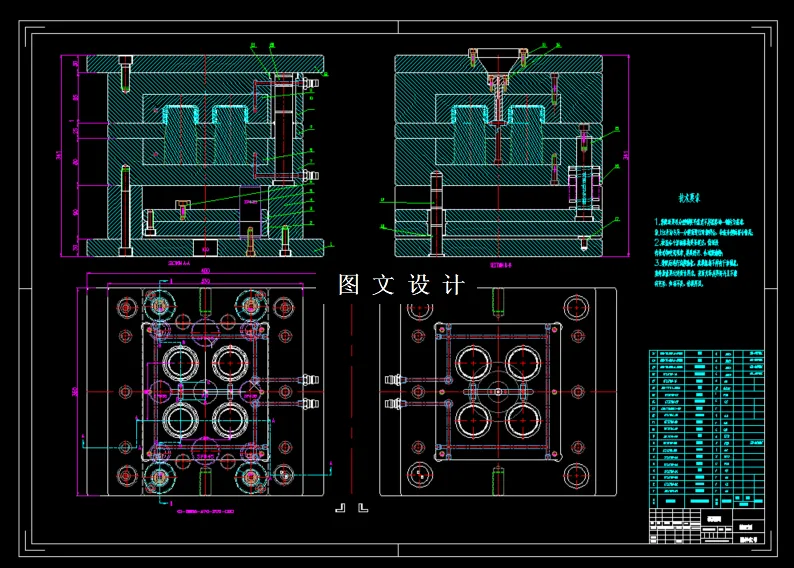Select upper-left cavity circle in bottom-left plan view
The image size is (794, 568).
[181, 363]
